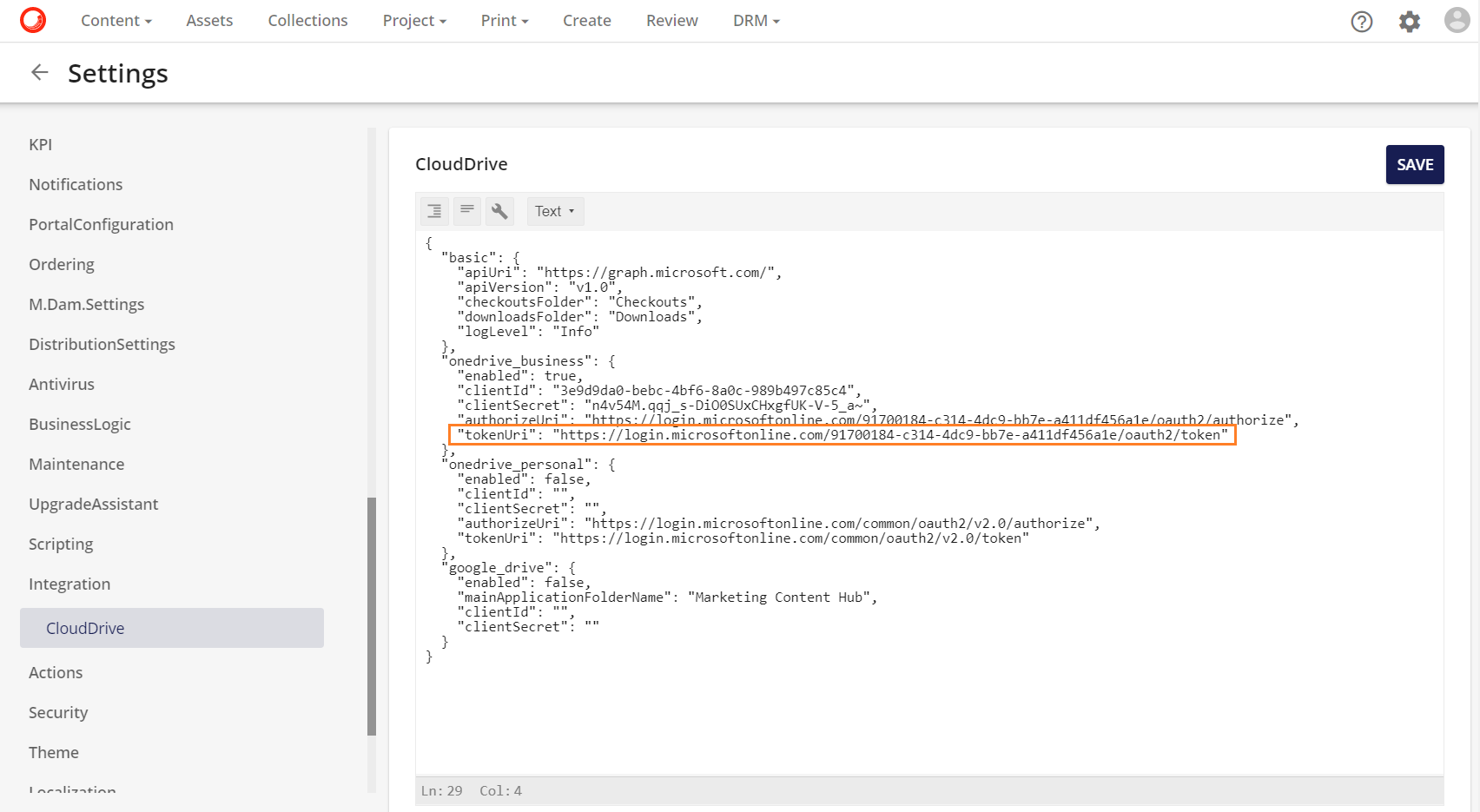Select the Actions setting

tap(56, 672)
